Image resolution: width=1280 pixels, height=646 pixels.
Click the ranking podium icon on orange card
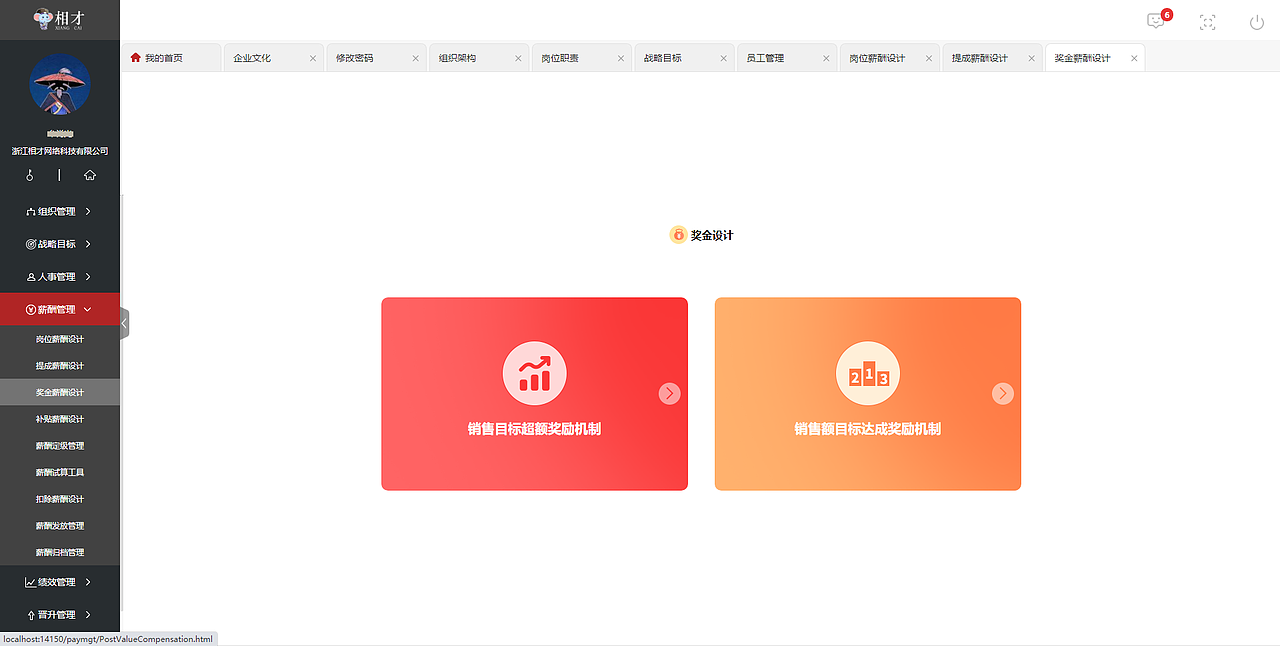coord(868,374)
